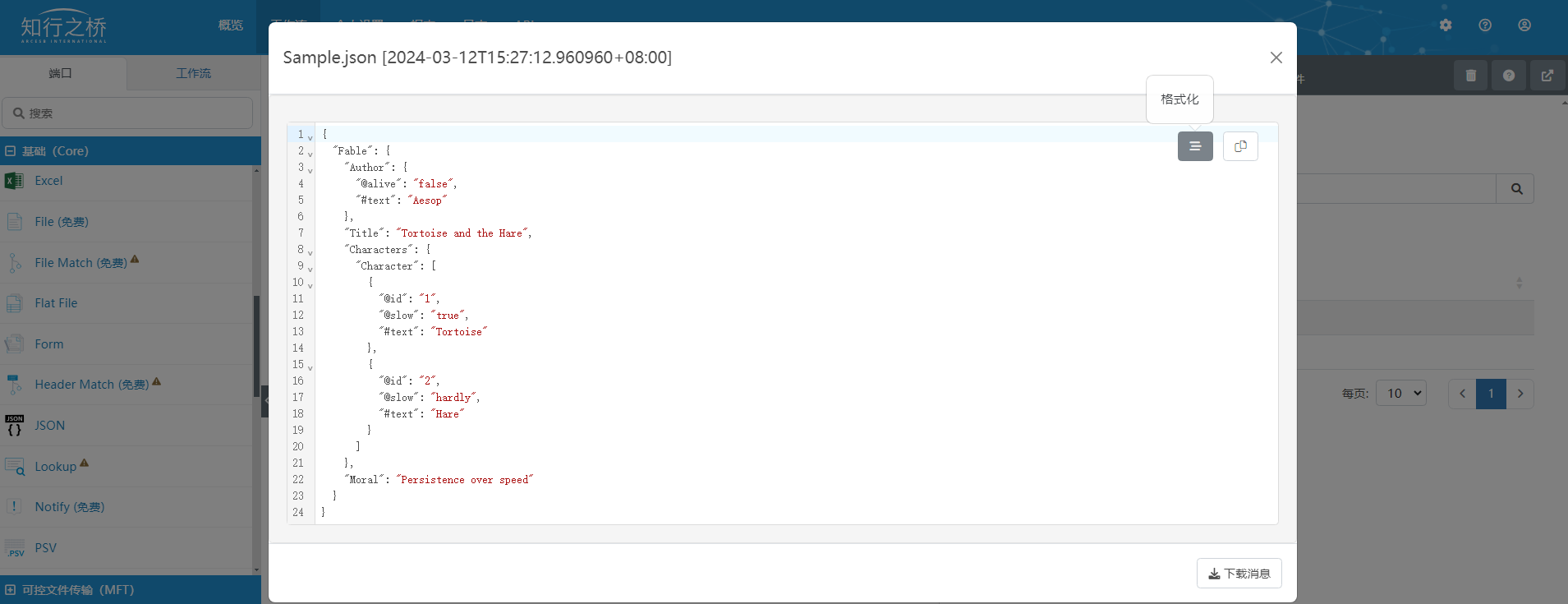Click the trash delete icon in toolbar
Image resolution: width=1568 pixels, height=604 pixels.
(x=1471, y=76)
